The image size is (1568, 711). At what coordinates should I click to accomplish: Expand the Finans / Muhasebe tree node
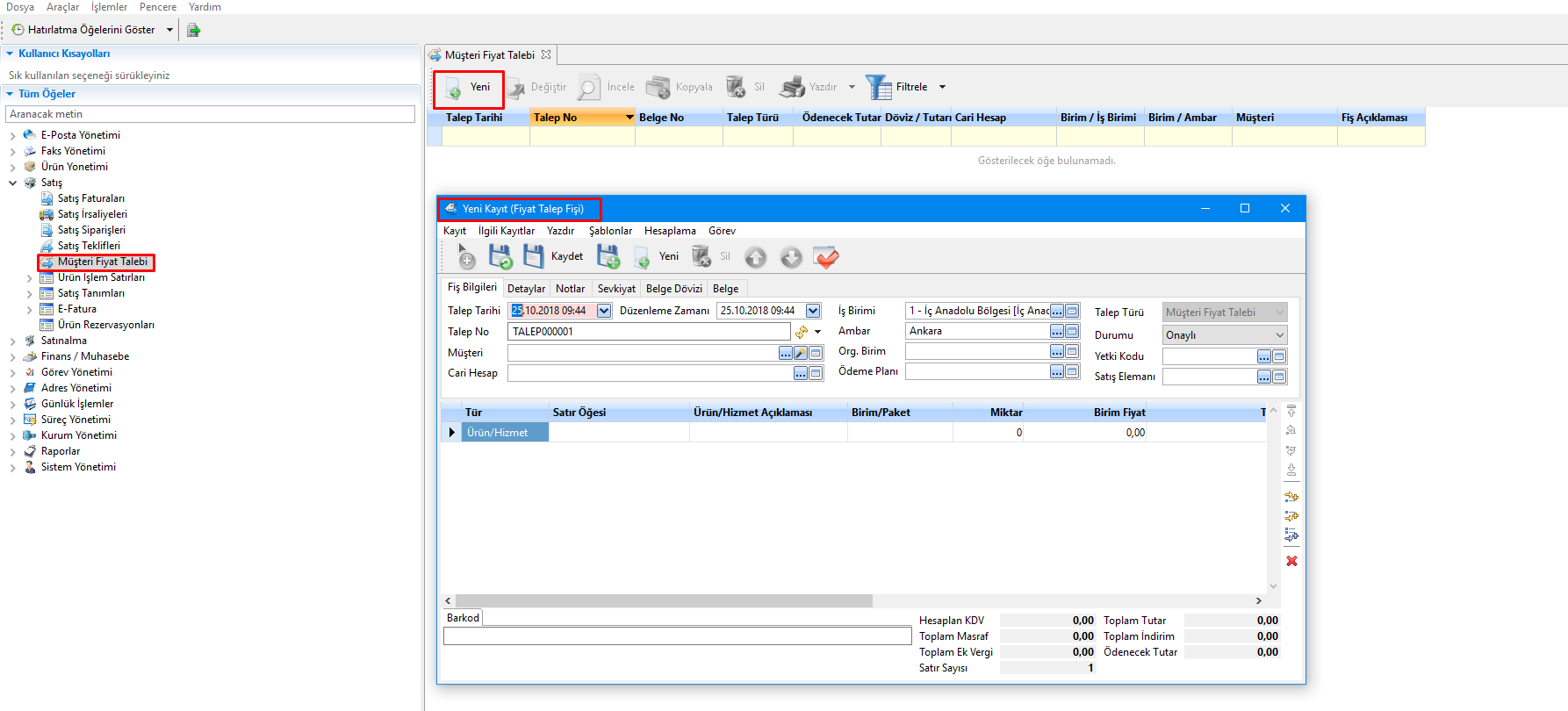point(12,357)
